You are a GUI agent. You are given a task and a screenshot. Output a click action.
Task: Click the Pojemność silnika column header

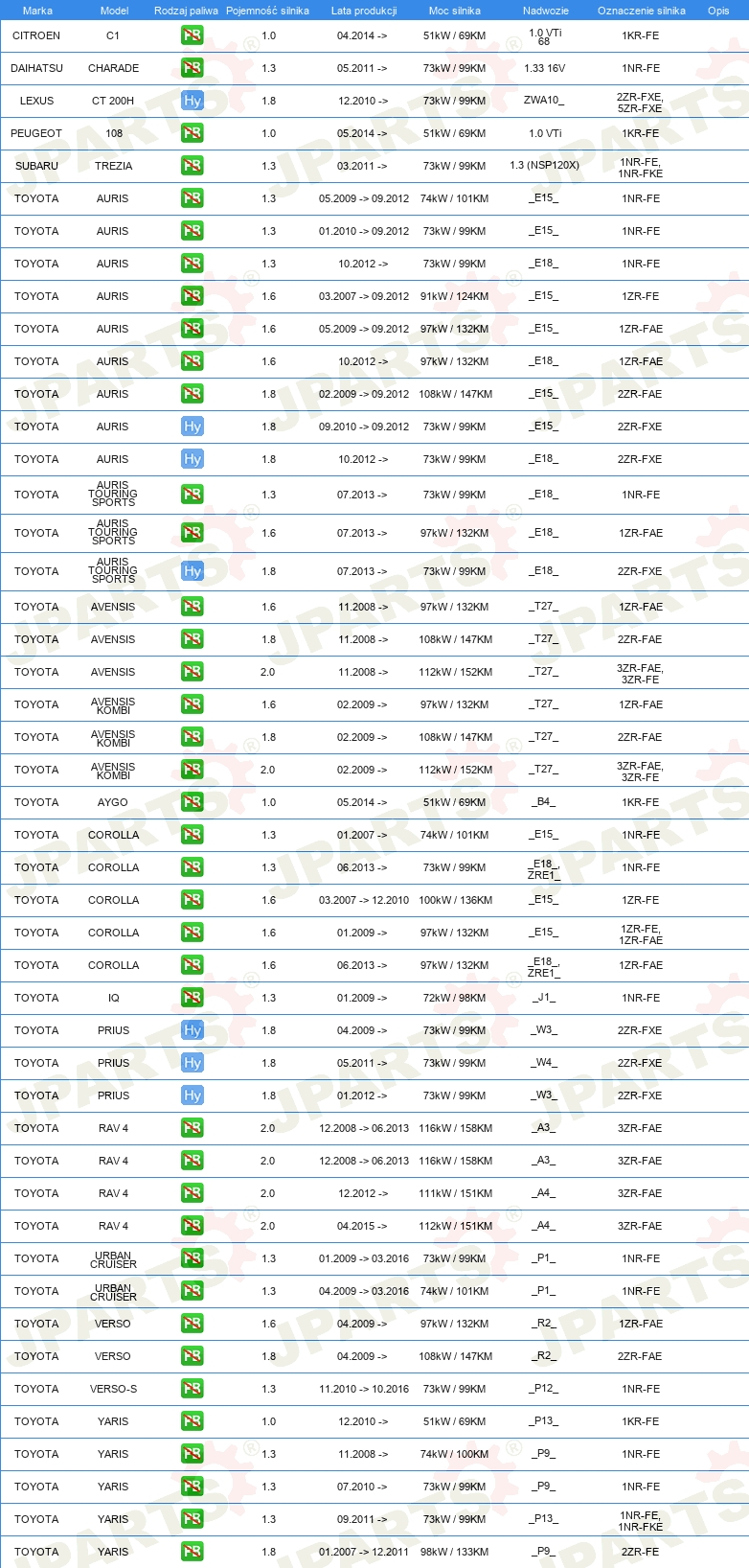click(x=267, y=11)
